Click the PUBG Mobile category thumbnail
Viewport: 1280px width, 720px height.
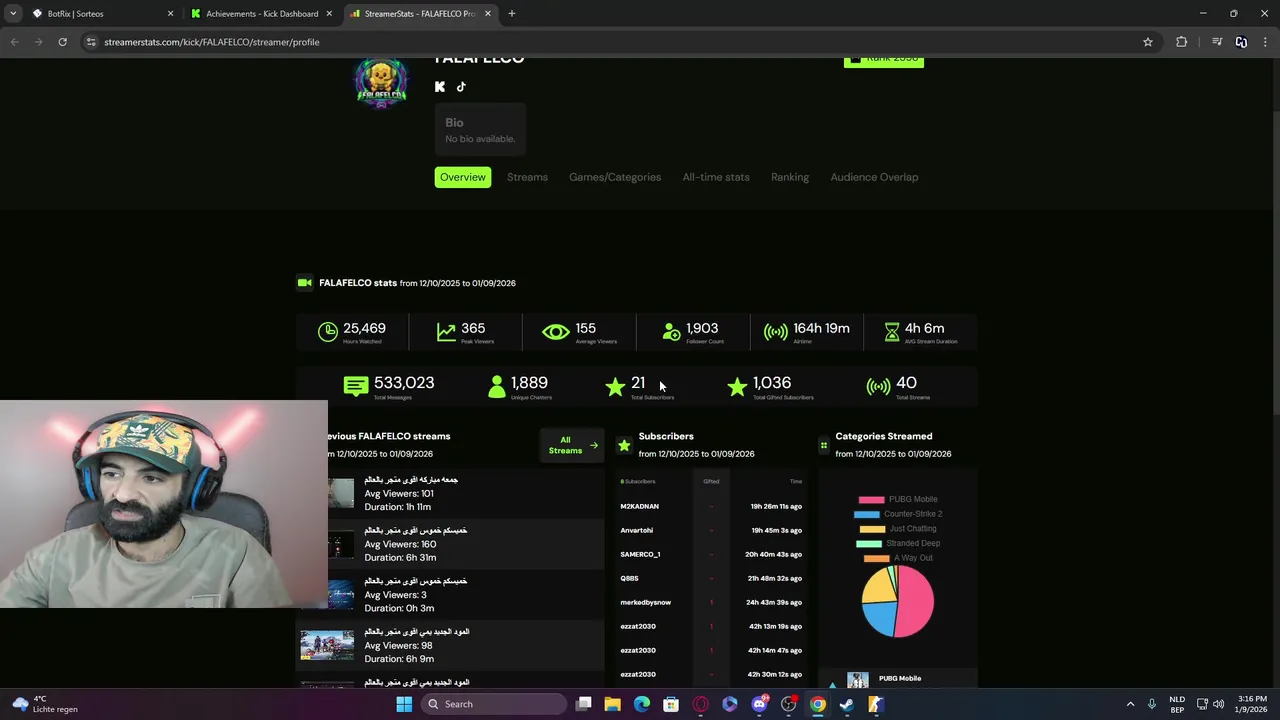click(x=858, y=680)
